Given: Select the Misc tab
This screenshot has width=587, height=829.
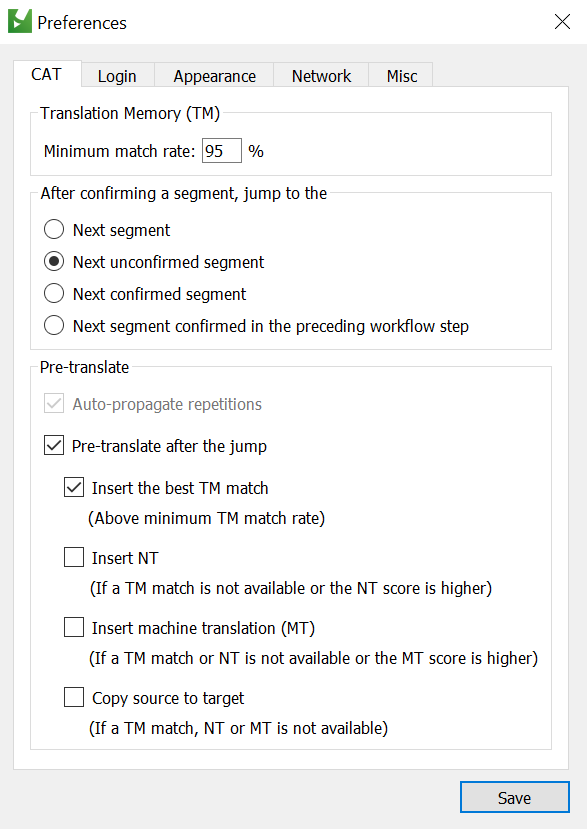Looking at the screenshot, I should (401, 76).
